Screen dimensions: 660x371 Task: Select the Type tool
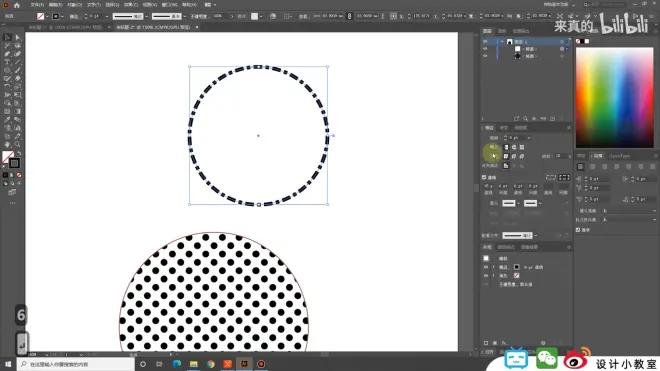point(7,62)
